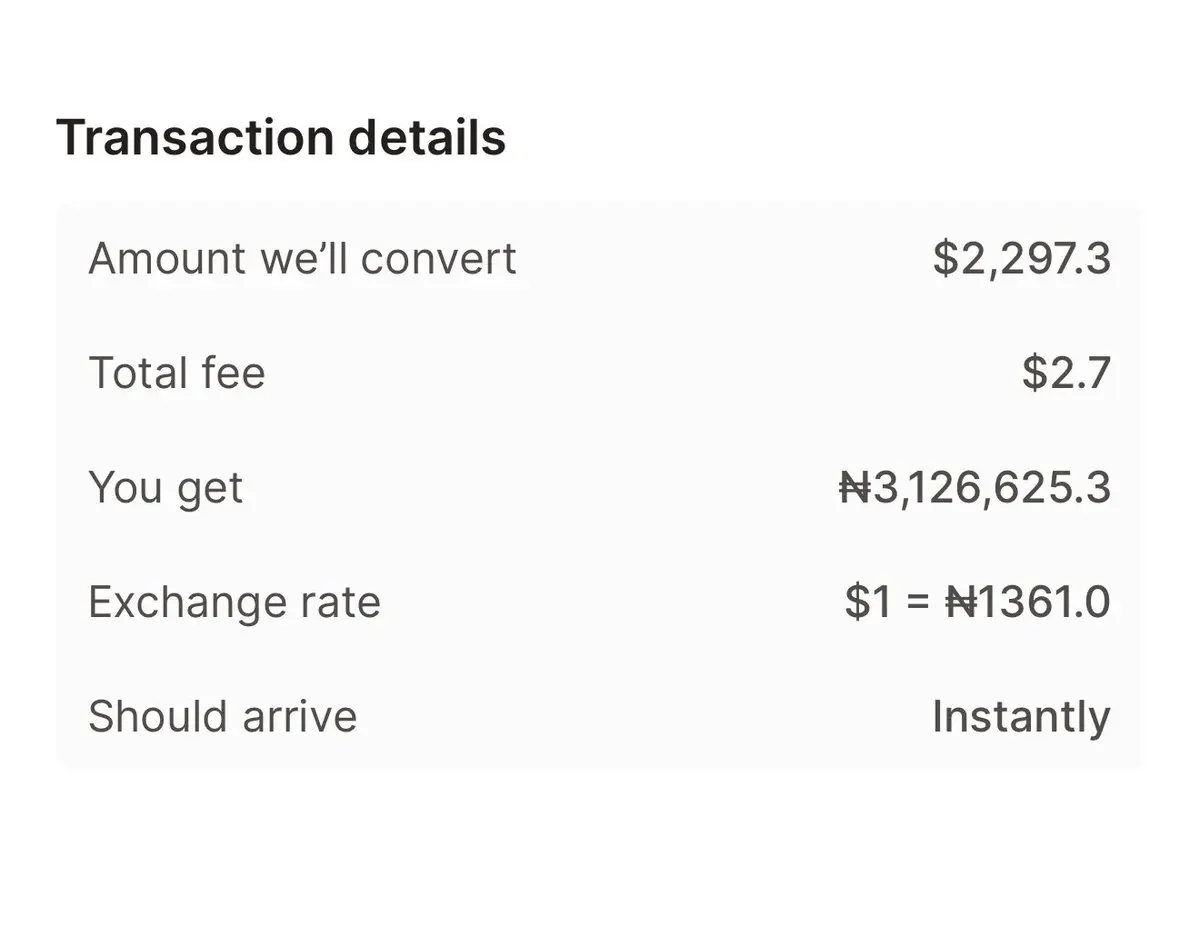Screen dimensions: 1200x936
Task: Click "₦1361.0" in the exchange rate row
Action: pyautogui.click(x=1027, y=602)
